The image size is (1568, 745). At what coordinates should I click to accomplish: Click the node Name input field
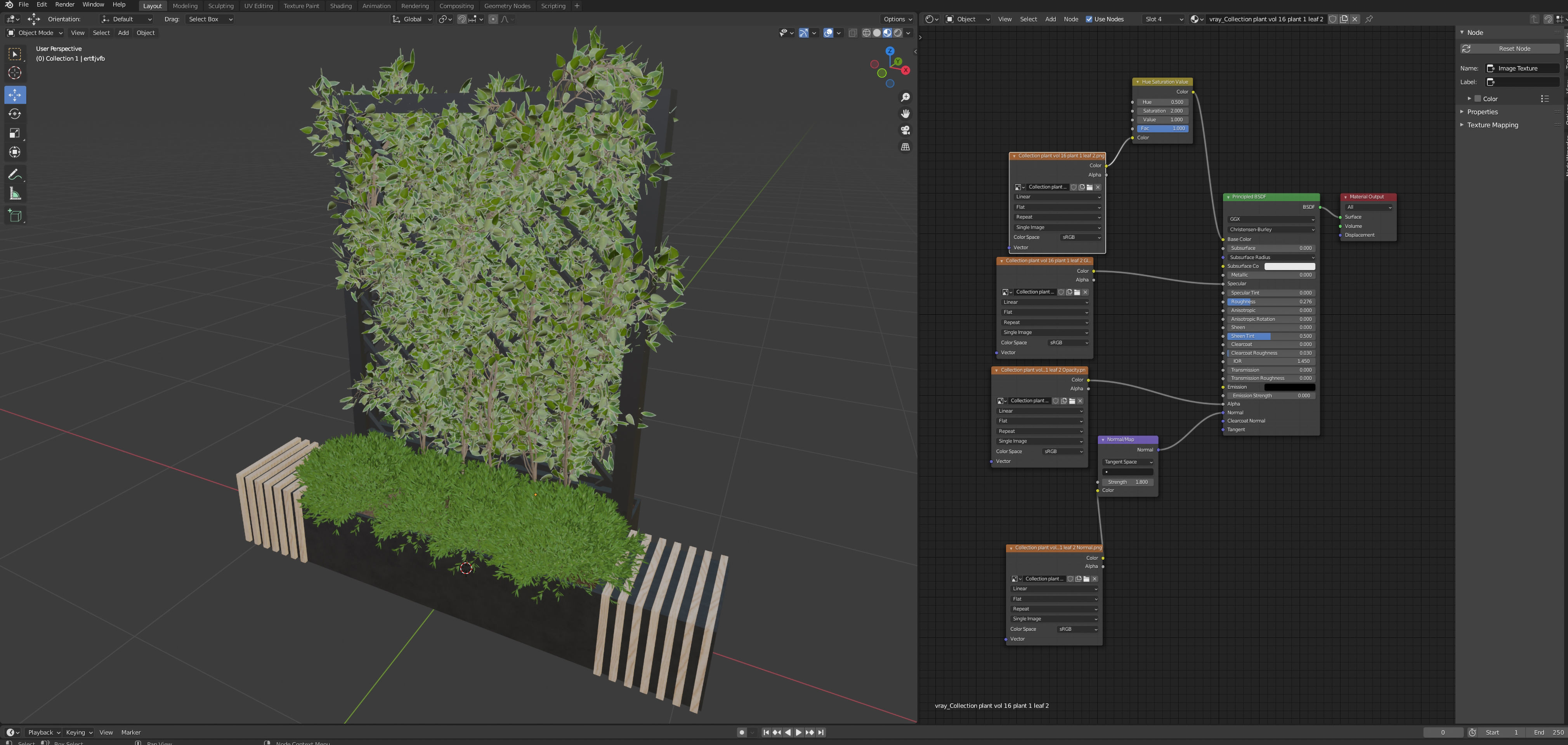click(1522, 68)
